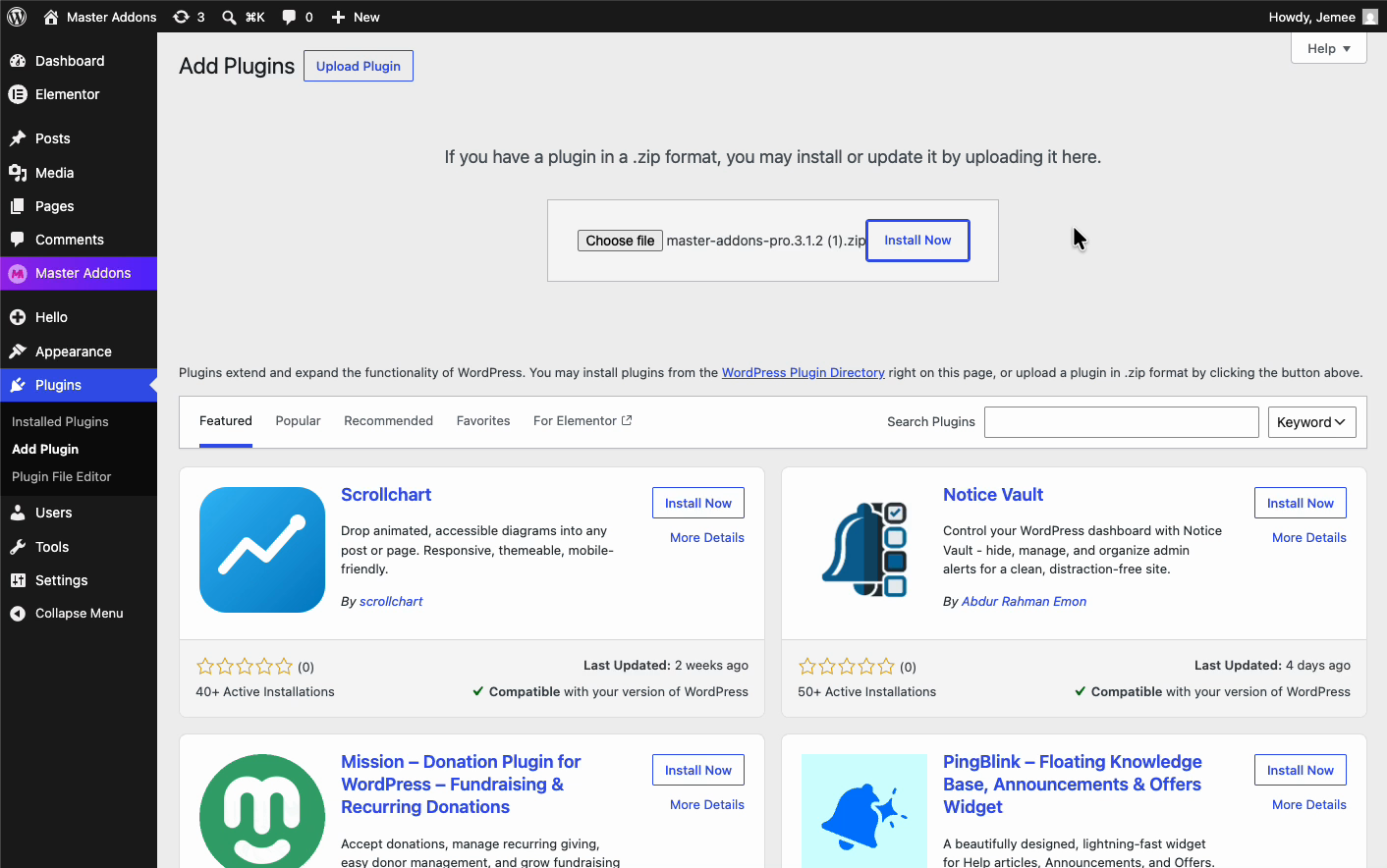Click the Appearance brush icon
The height and width of the screenshot is (868, 1387).
click(18, 352)
